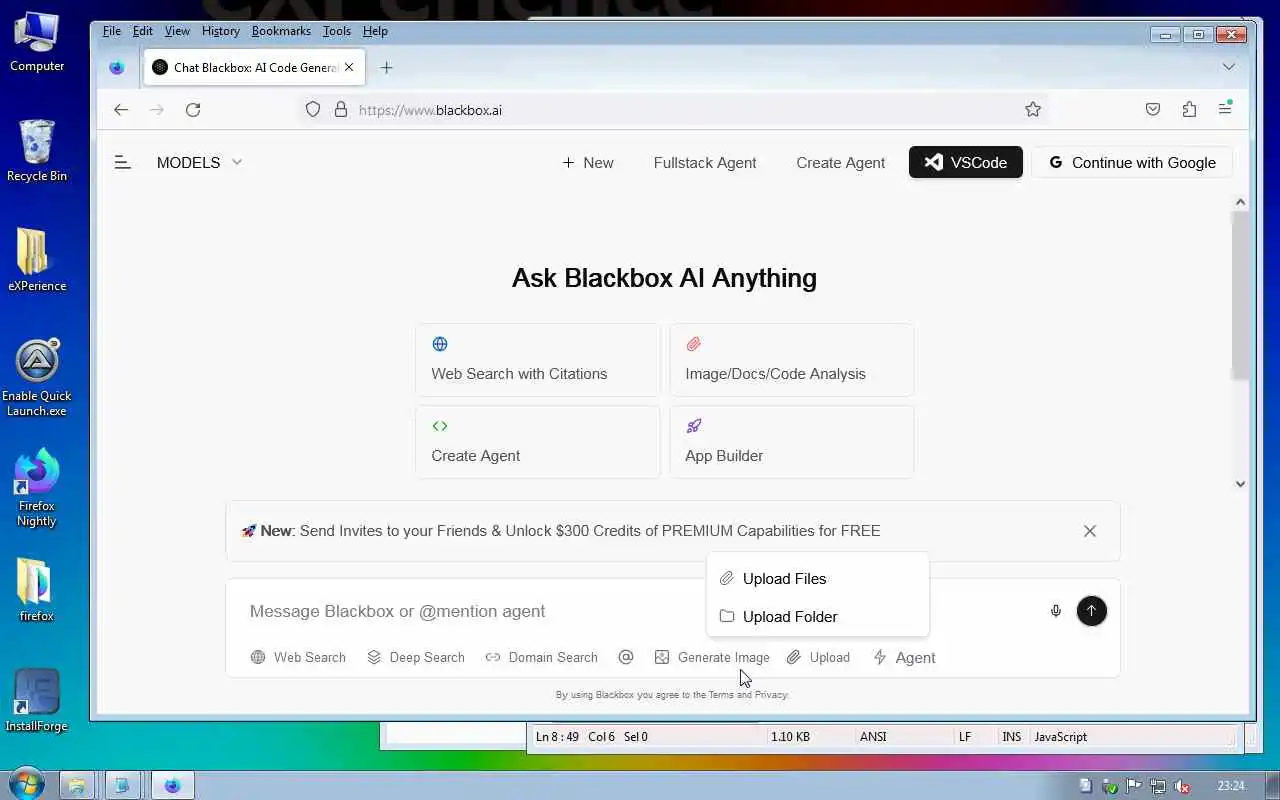Screen dimensions: 1280x800
Task: Focus the Message Blackbox input field
Action: [x=640, y=611]
